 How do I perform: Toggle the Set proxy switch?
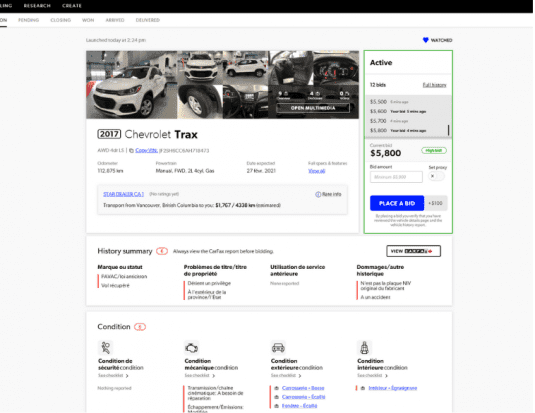[x=436, y=176]
